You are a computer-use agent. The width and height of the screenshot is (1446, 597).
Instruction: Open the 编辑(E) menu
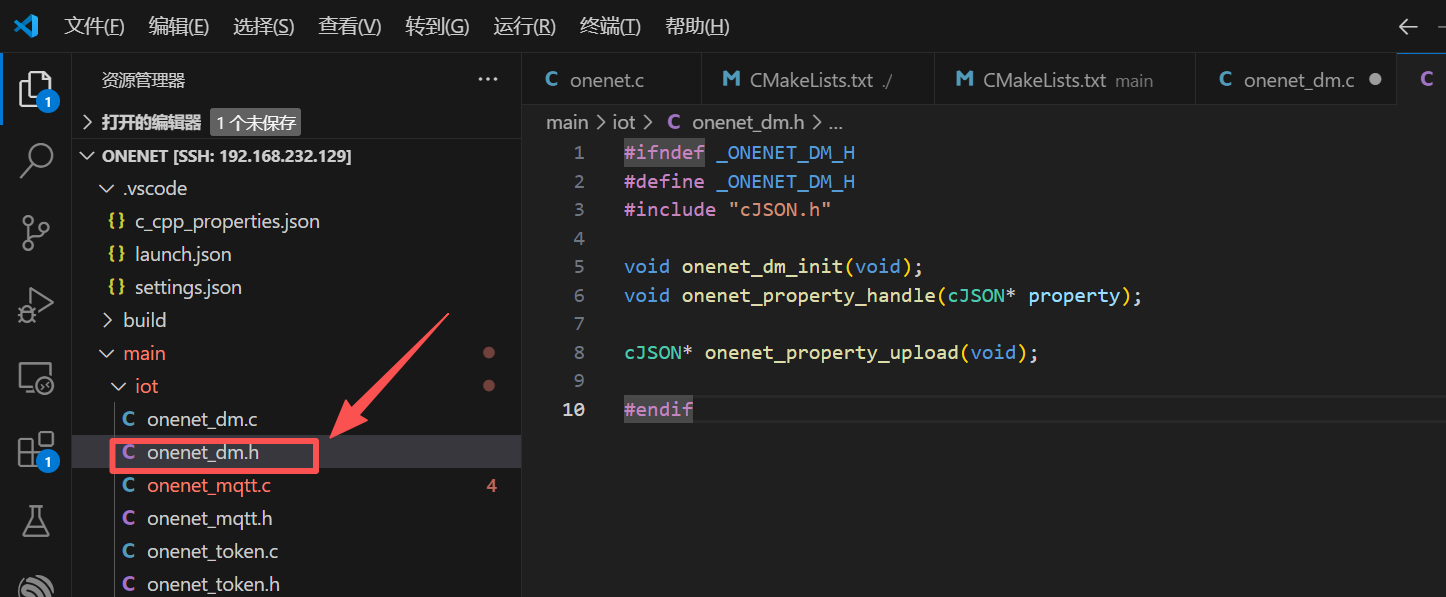click(x=179, y=26)
